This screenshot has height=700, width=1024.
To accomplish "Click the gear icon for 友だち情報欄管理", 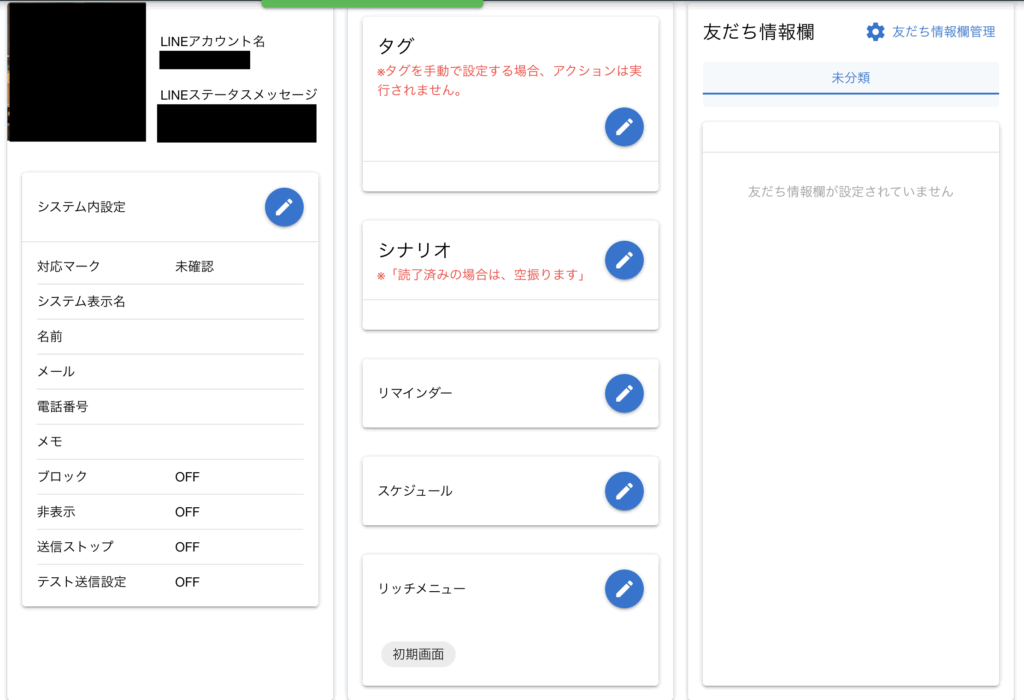I will pyautogui.click(x=875, y=32).
